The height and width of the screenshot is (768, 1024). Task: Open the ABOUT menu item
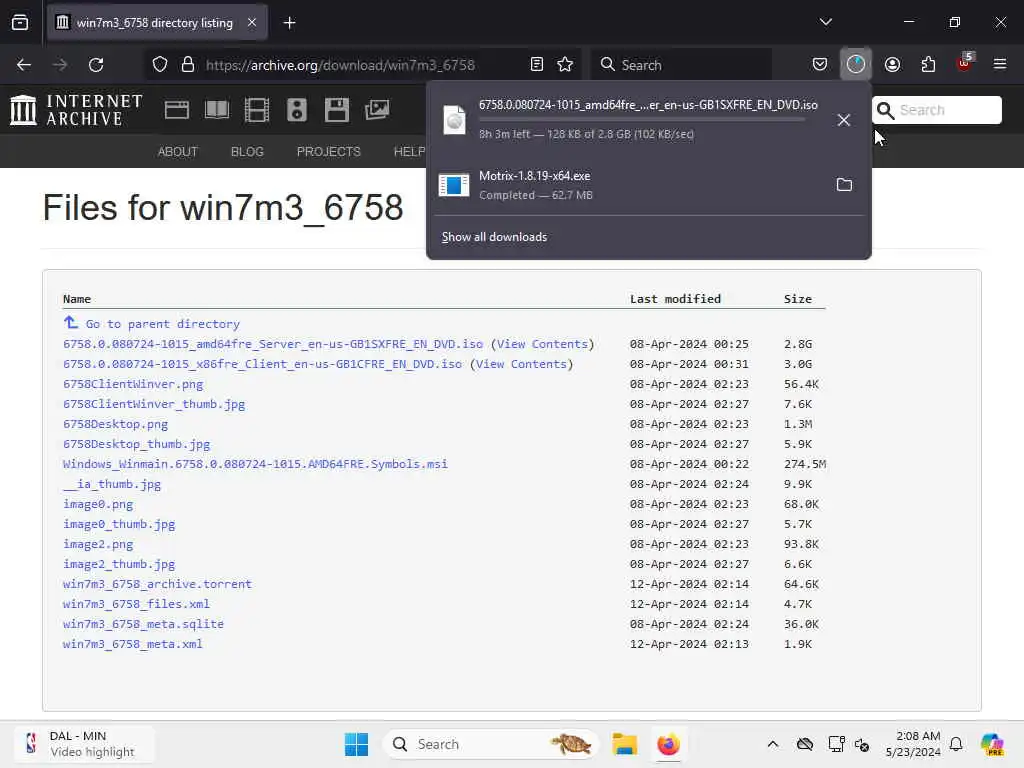[x=178, y=152]
